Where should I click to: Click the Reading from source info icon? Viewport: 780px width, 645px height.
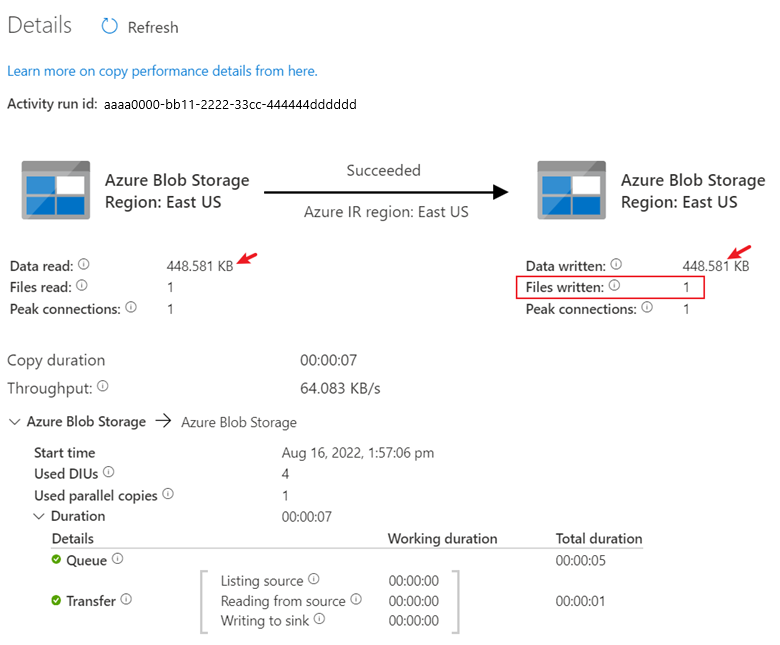[x=356, y=599]
